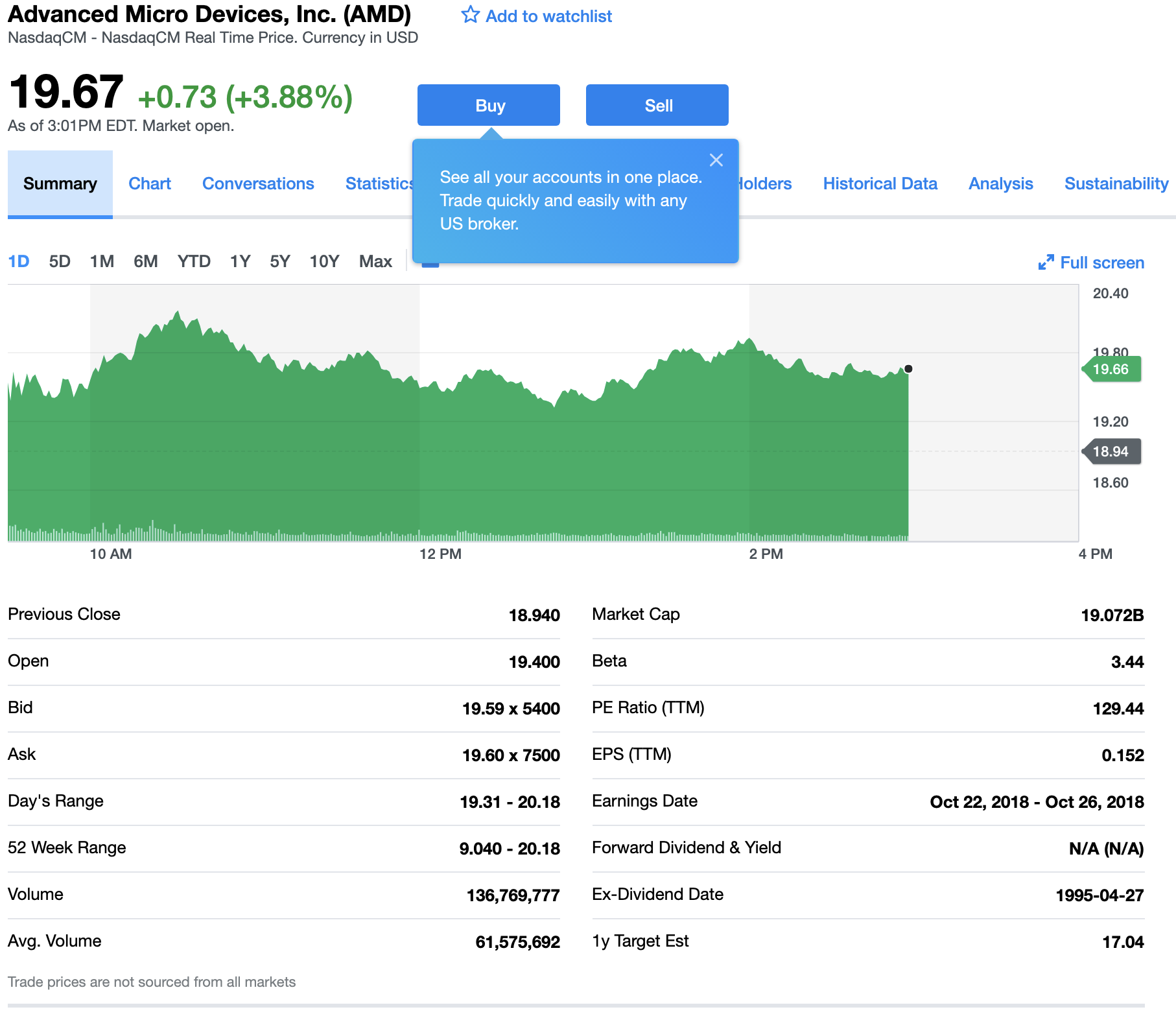Select the 1Y chart range

[240, 261]
